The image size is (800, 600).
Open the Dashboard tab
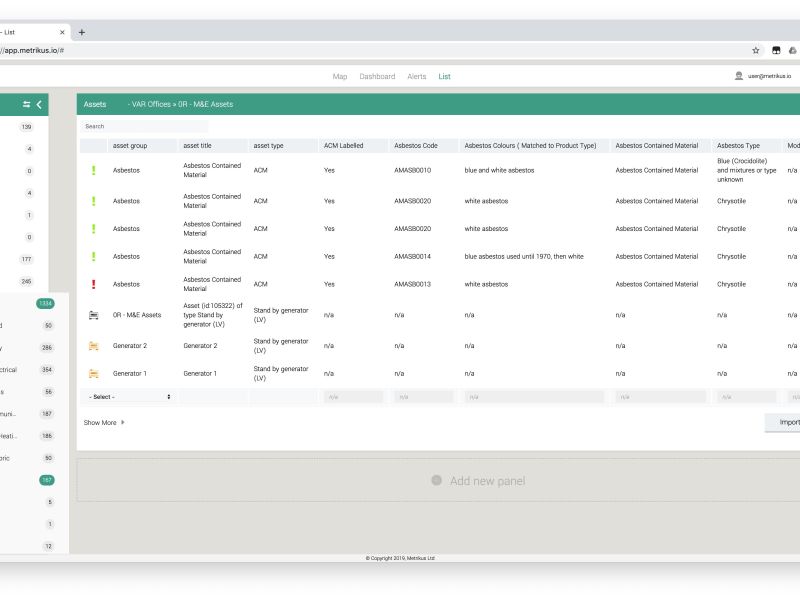click(377, 77)
